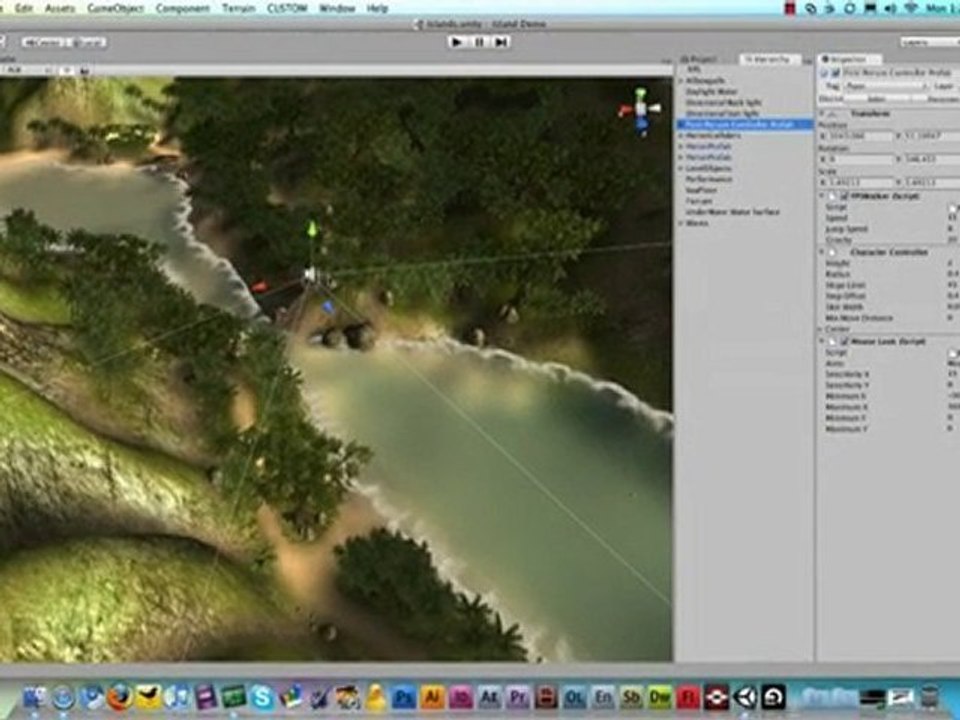The width and height of the screenshot is (960, 720).
Task: Open After Effects from the Dock
Action: coord(489,697)
